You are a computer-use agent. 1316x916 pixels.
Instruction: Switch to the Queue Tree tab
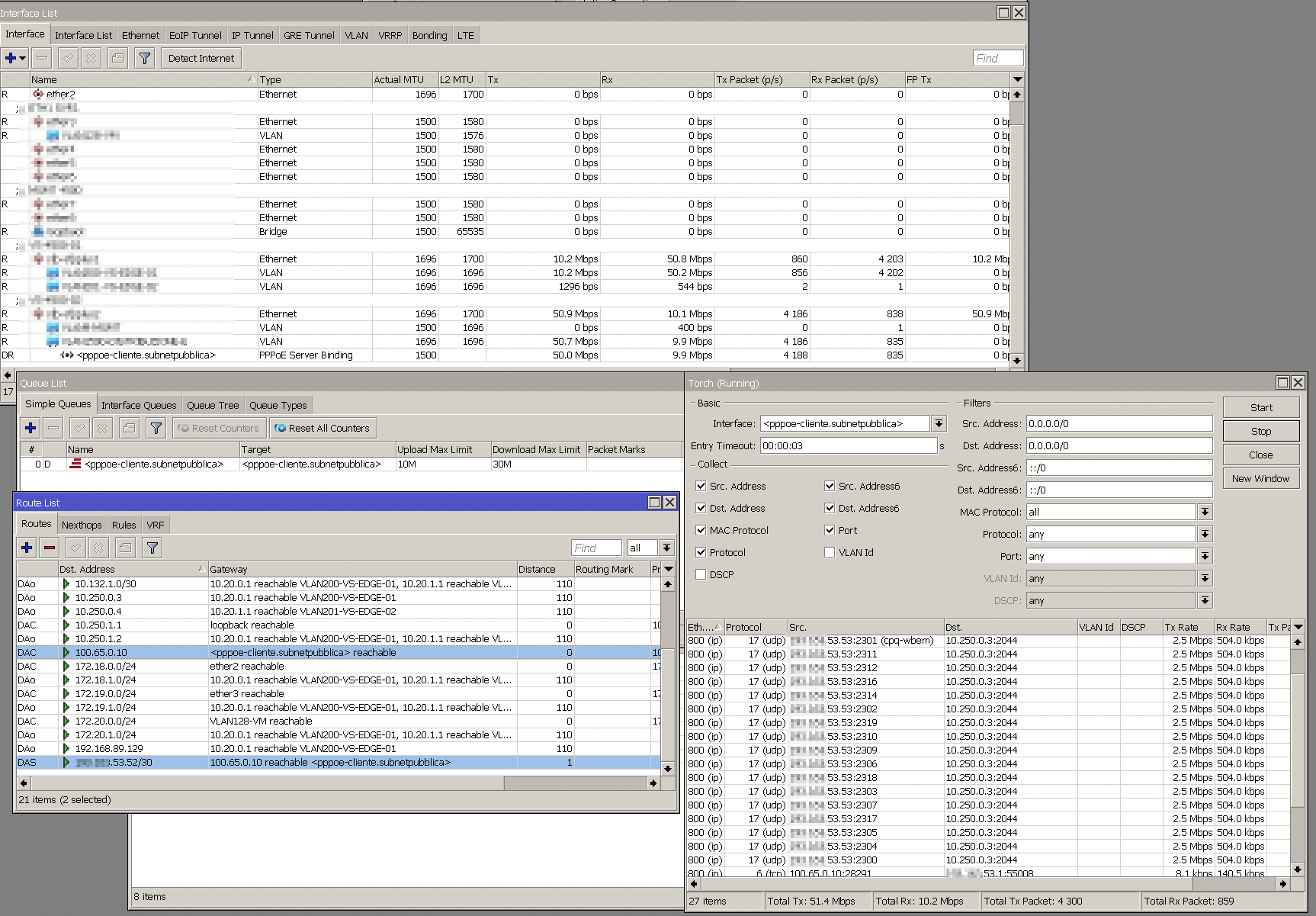coord(213,404)
